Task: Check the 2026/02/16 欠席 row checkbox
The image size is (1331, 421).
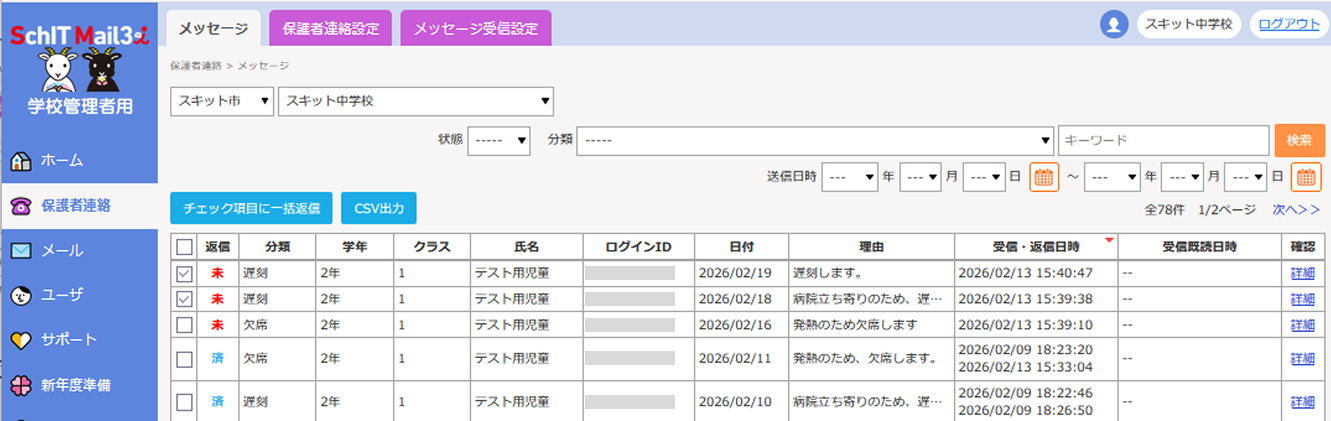Action: click(x=185, y=325)
